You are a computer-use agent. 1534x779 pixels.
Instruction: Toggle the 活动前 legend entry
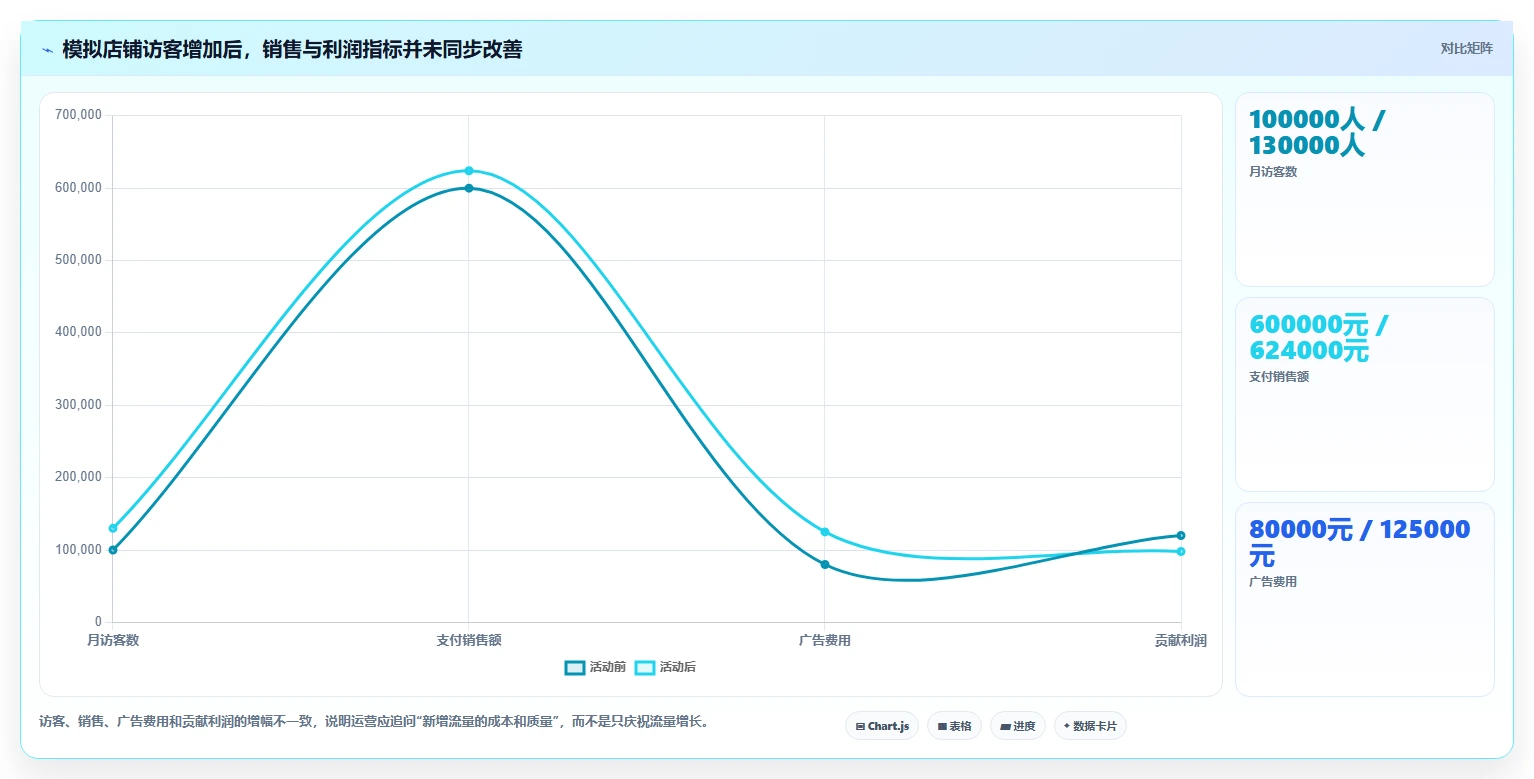coord(595,667)
